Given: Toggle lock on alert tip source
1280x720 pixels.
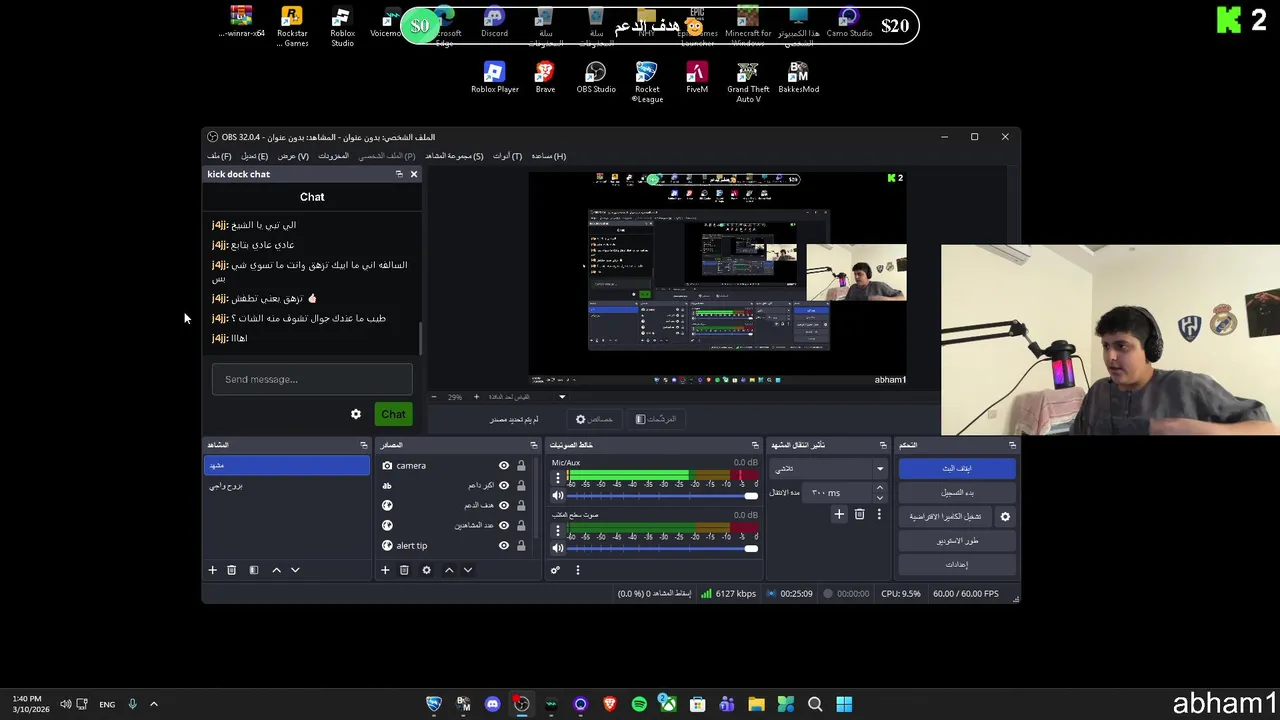Looking at the screenshot, I should (521, 545).
